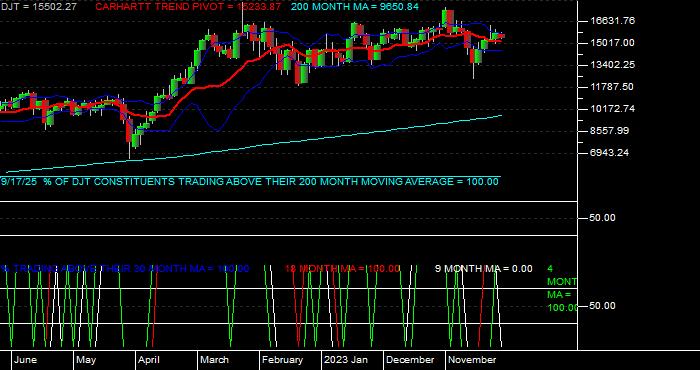Click the 13402.25 price axis label

tap(612, 65)
